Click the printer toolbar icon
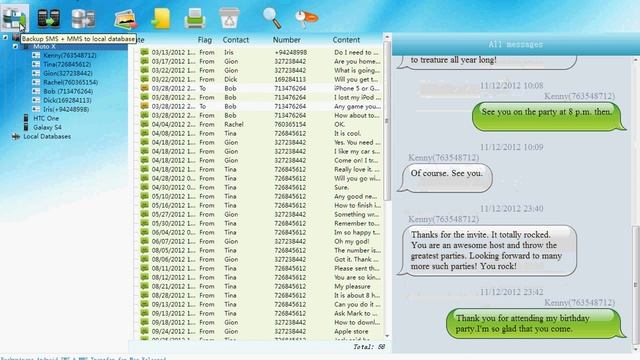 pyautogui.click(x=195, y=18)
